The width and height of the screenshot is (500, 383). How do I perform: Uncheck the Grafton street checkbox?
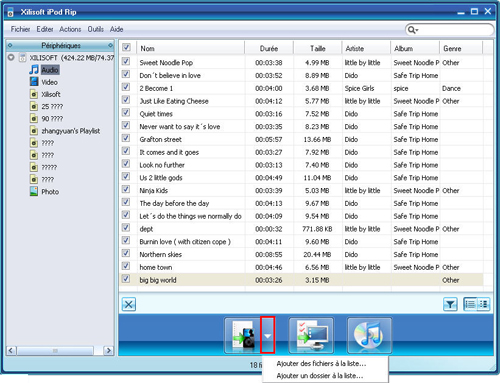coord(126,138)
